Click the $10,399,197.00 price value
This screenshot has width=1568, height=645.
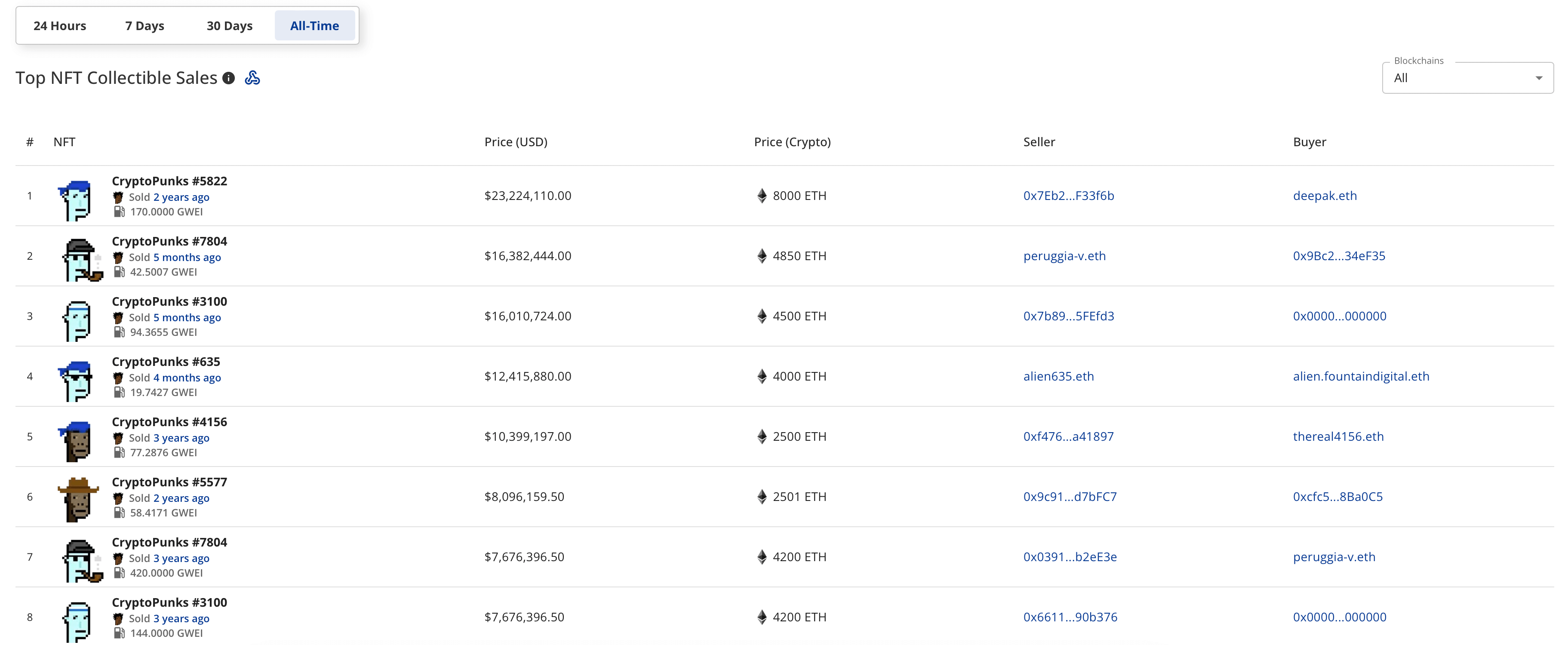pyautogui.click(x=528, y=437)
